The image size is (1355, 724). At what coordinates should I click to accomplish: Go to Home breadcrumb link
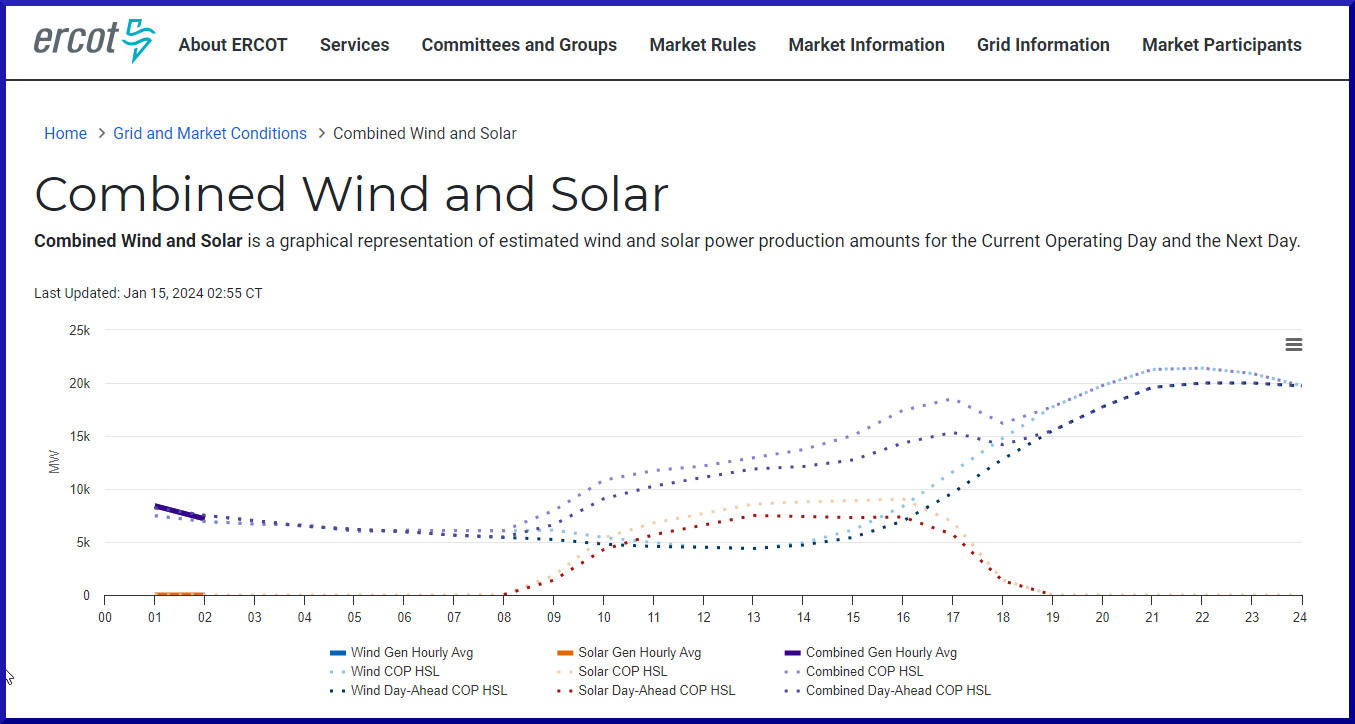65,134
